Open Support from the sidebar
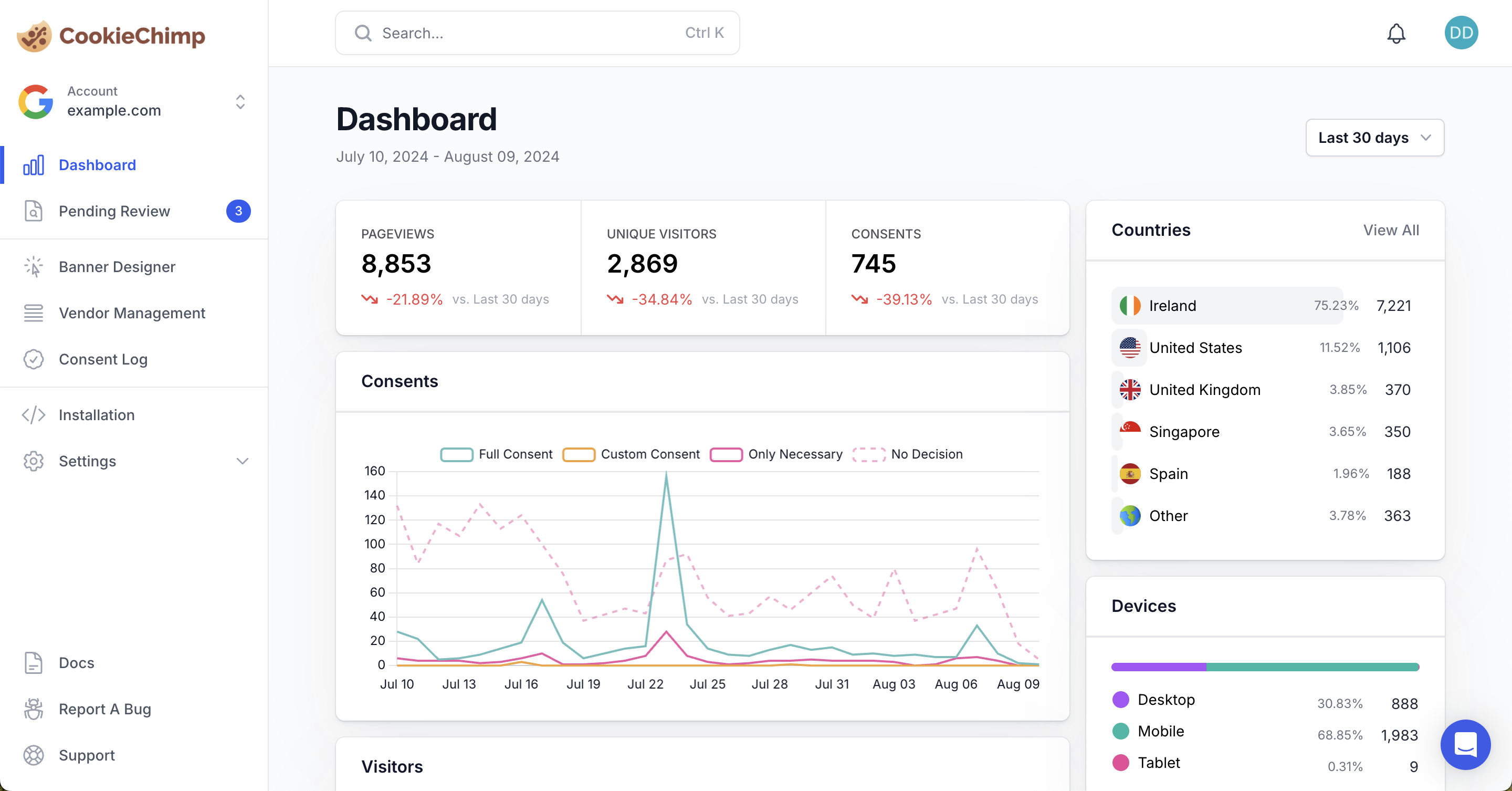 point(86,756)
